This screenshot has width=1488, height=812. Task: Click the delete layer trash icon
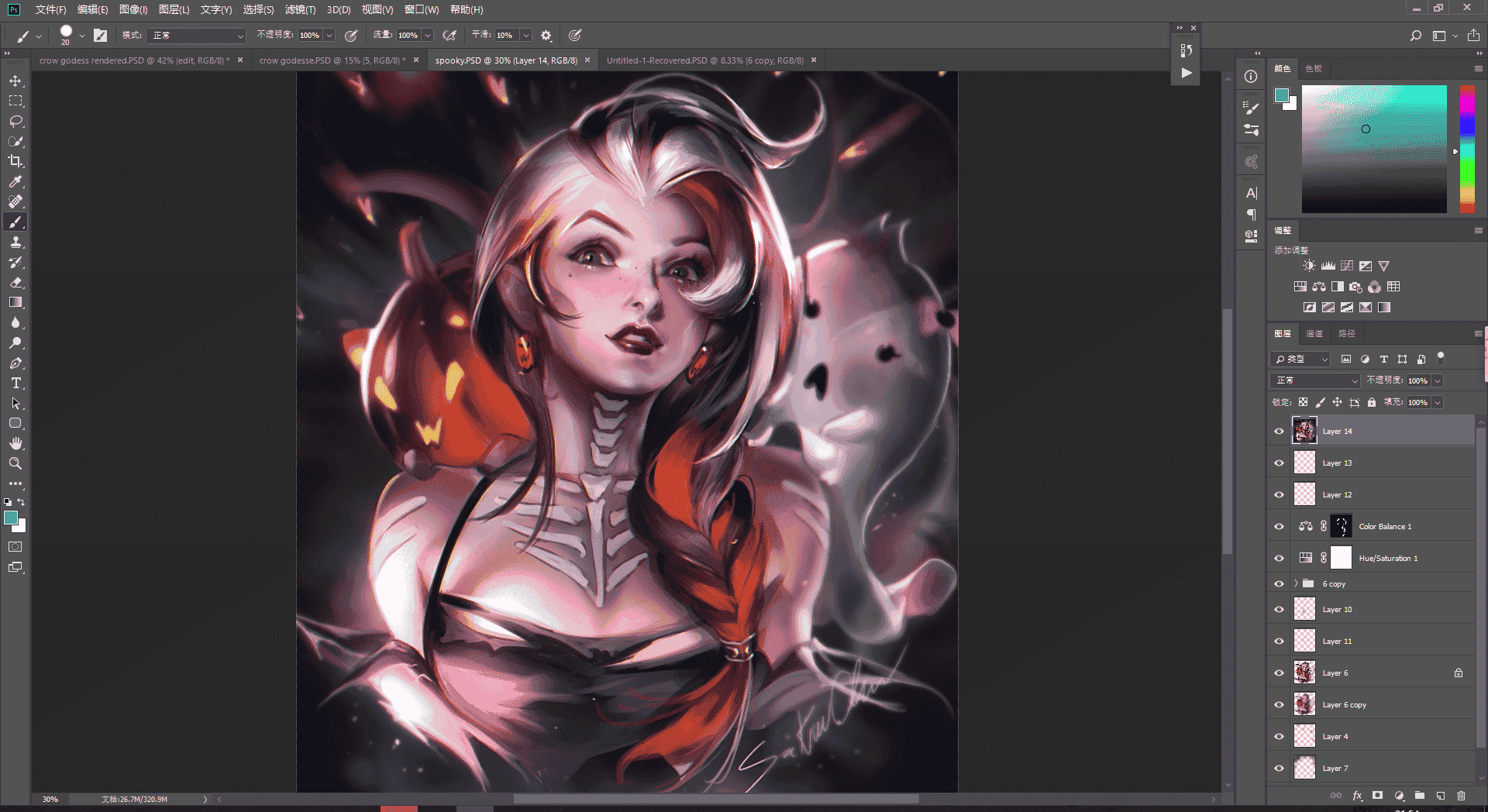pos(1461,795)
